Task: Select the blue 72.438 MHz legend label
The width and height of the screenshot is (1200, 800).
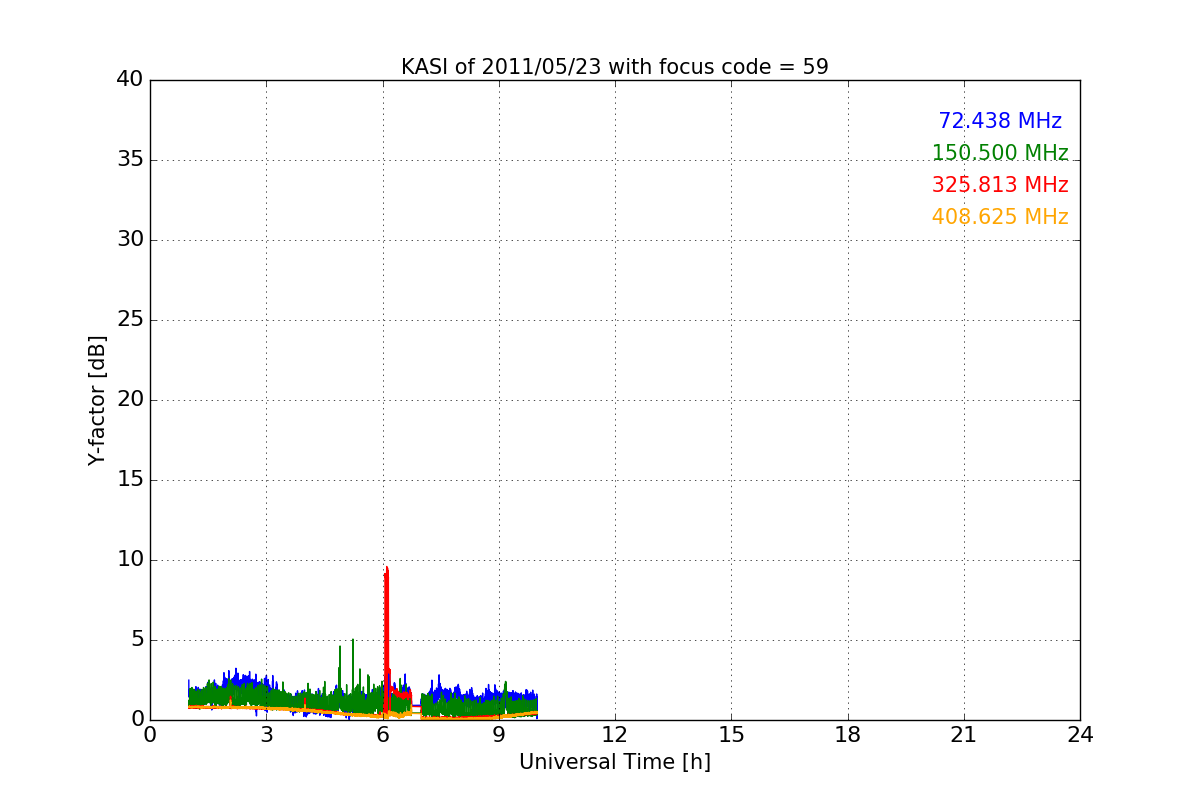Action: click(1000, 121)
